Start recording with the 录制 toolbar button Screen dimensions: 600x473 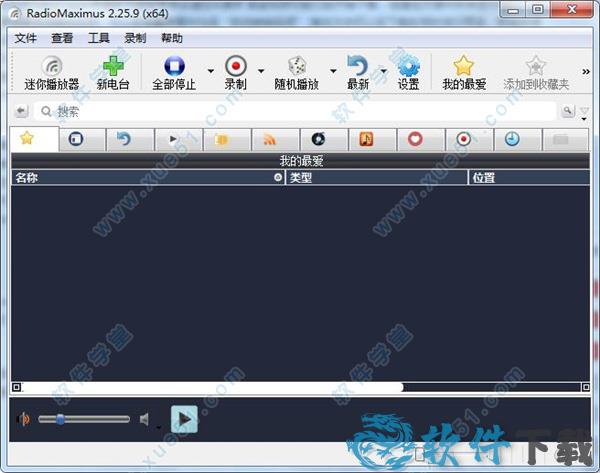click(236, 72)
